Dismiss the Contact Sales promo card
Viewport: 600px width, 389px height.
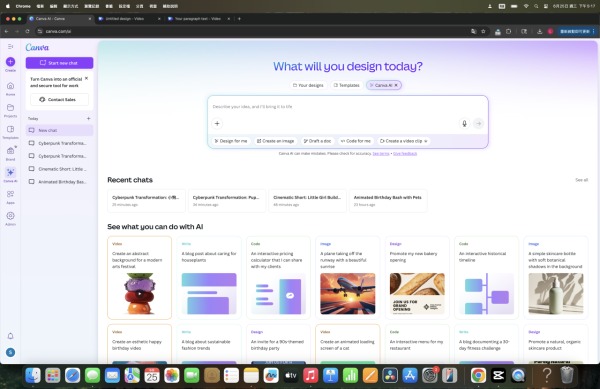[x=86, y=78]
